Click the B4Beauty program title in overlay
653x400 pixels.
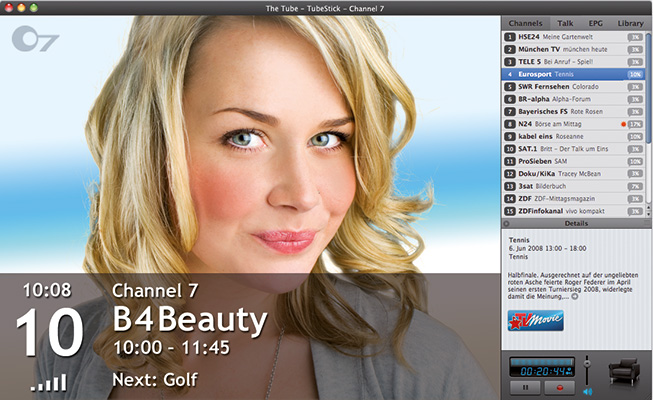point(190,320)
